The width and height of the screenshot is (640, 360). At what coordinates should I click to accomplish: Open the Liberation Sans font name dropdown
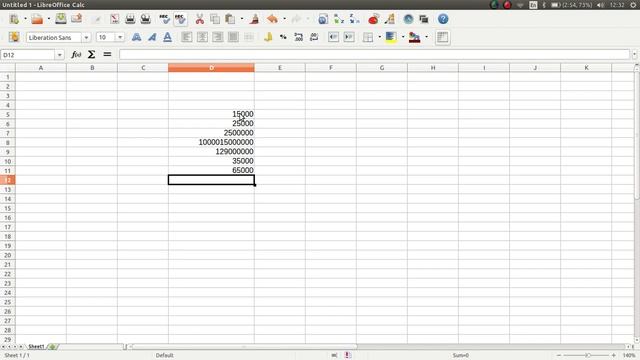(86, 38)
